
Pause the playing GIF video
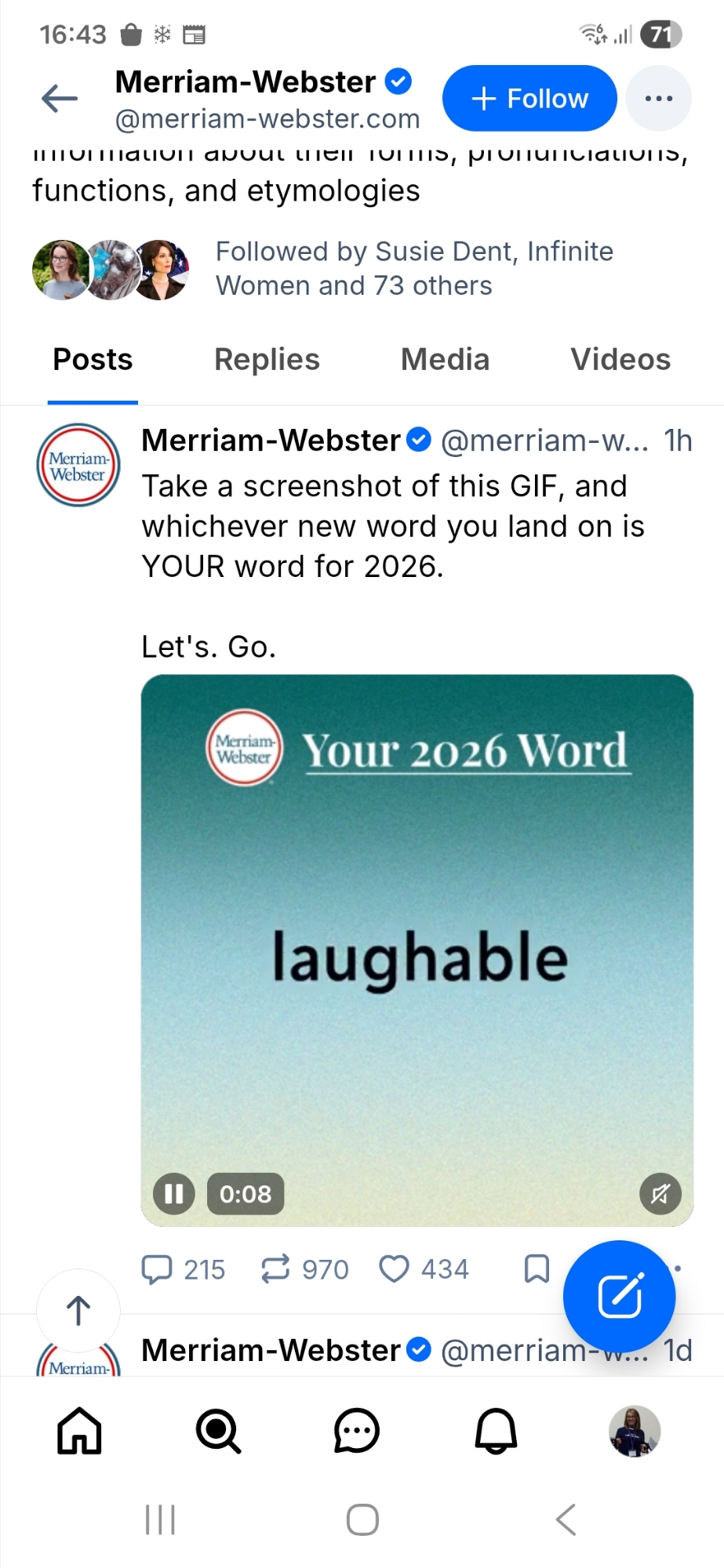pyautogui.click(x=173, y=1194)
